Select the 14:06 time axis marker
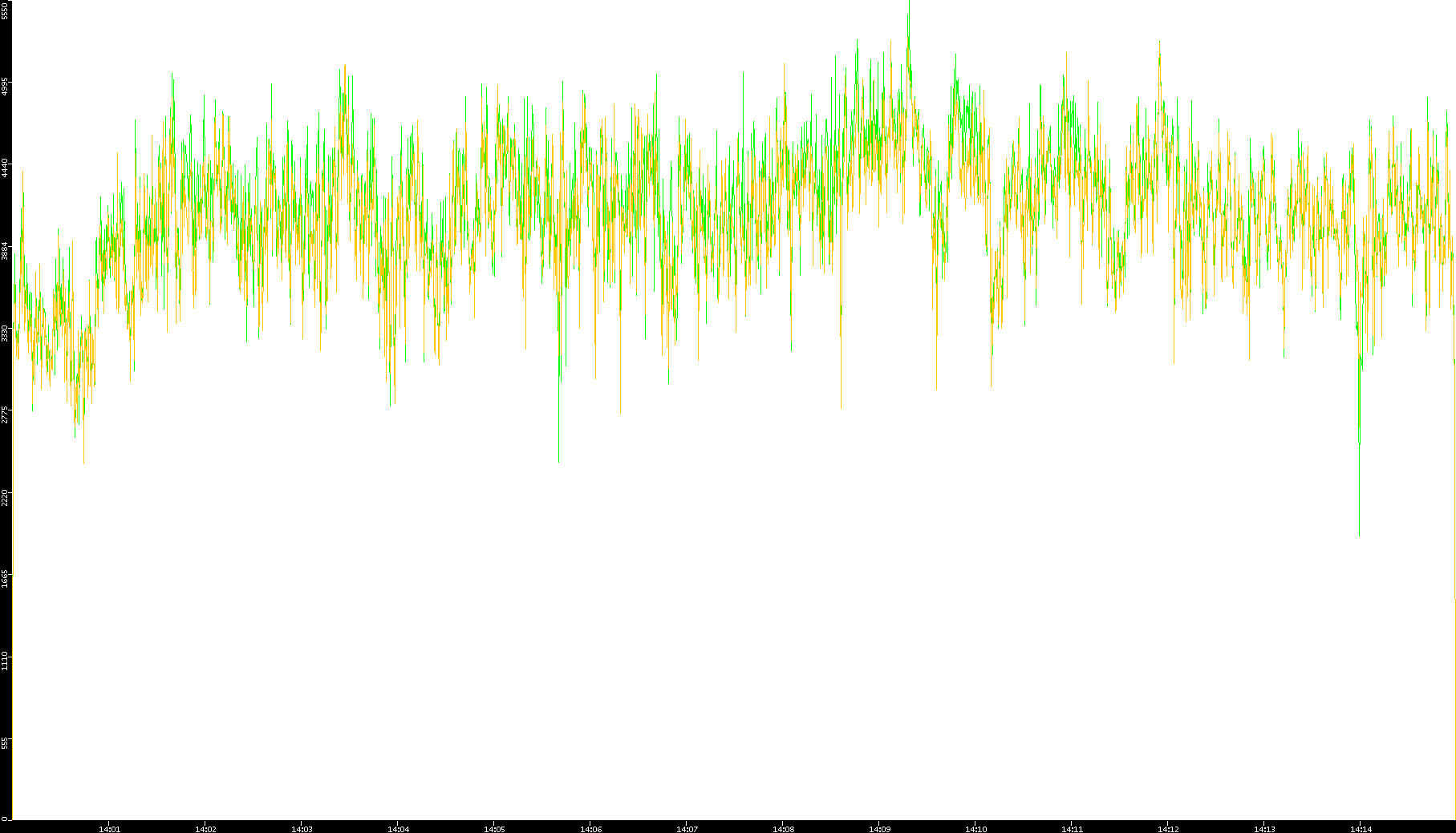 (590, 829)
